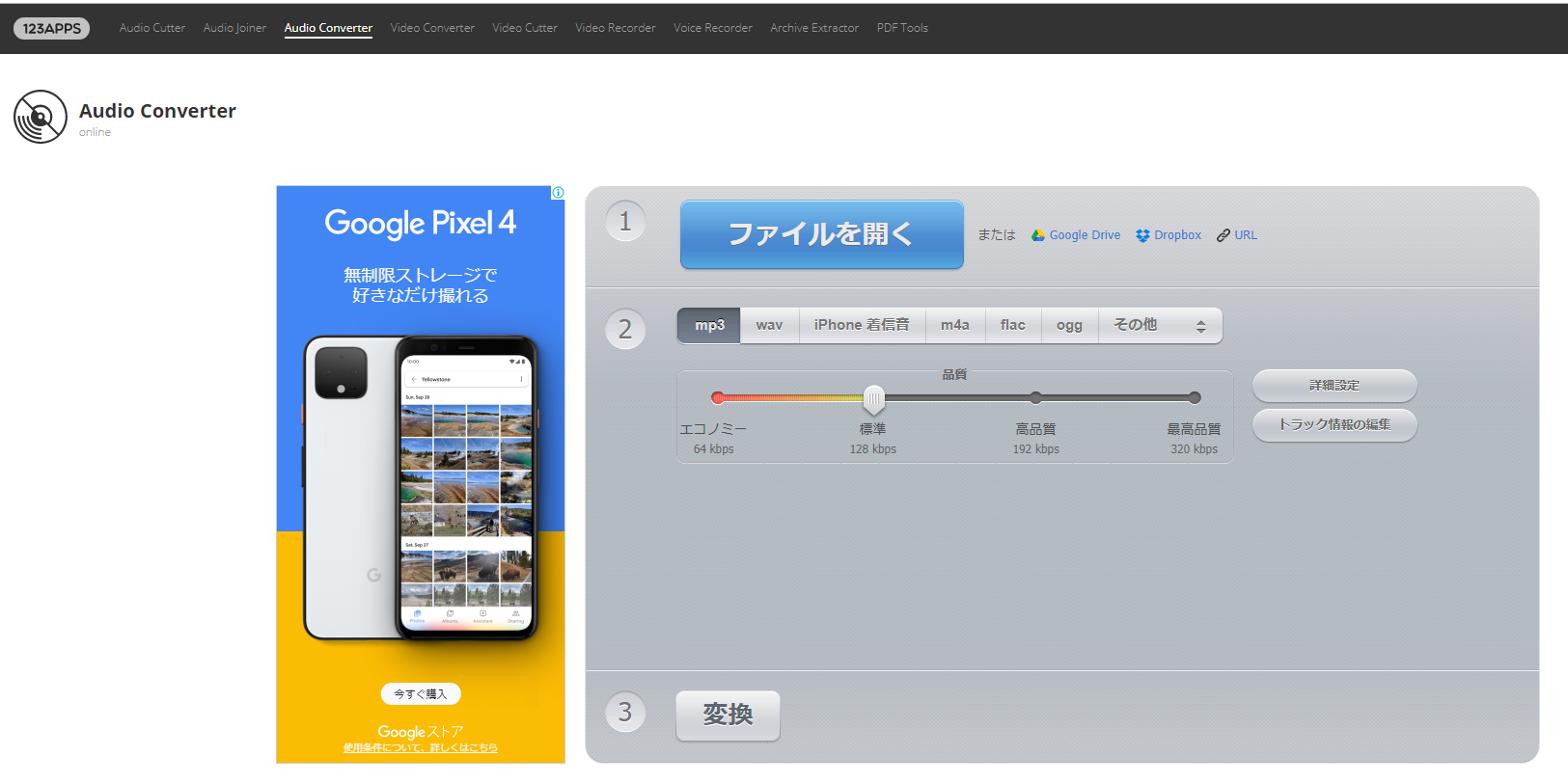Select flac output format

pyautogui.click(x=1013, y=326)
